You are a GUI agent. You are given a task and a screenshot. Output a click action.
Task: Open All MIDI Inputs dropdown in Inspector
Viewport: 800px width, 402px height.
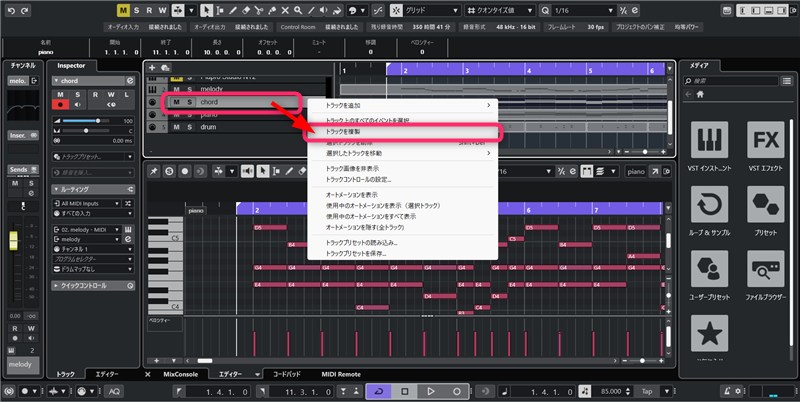tap(86, 203)
